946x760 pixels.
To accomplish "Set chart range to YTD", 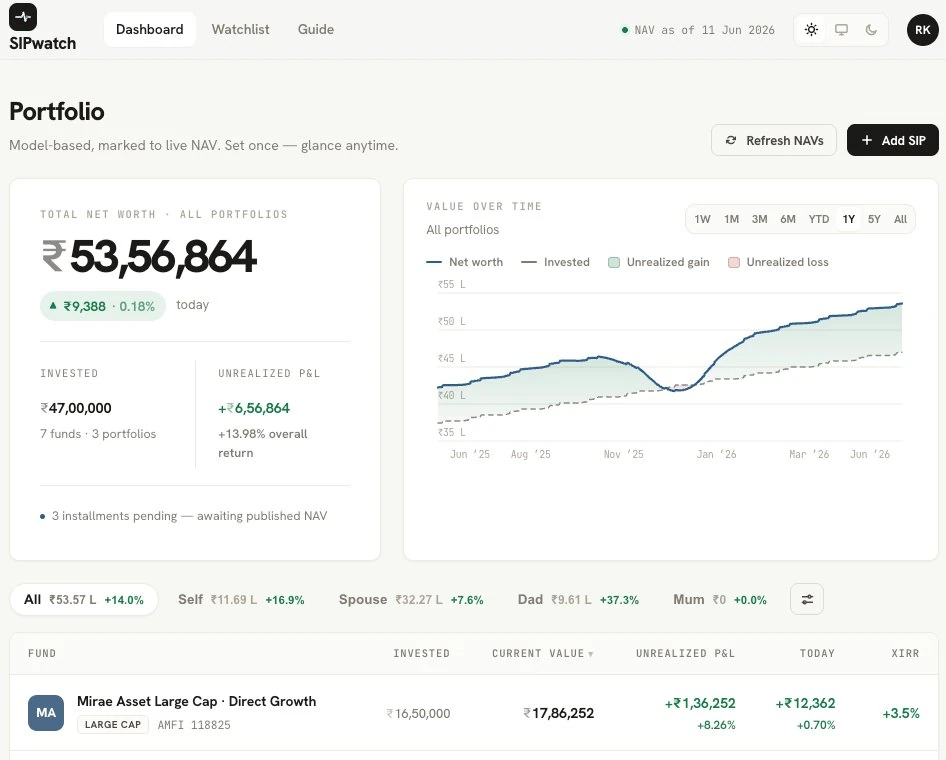I will (x=819, y=219).
